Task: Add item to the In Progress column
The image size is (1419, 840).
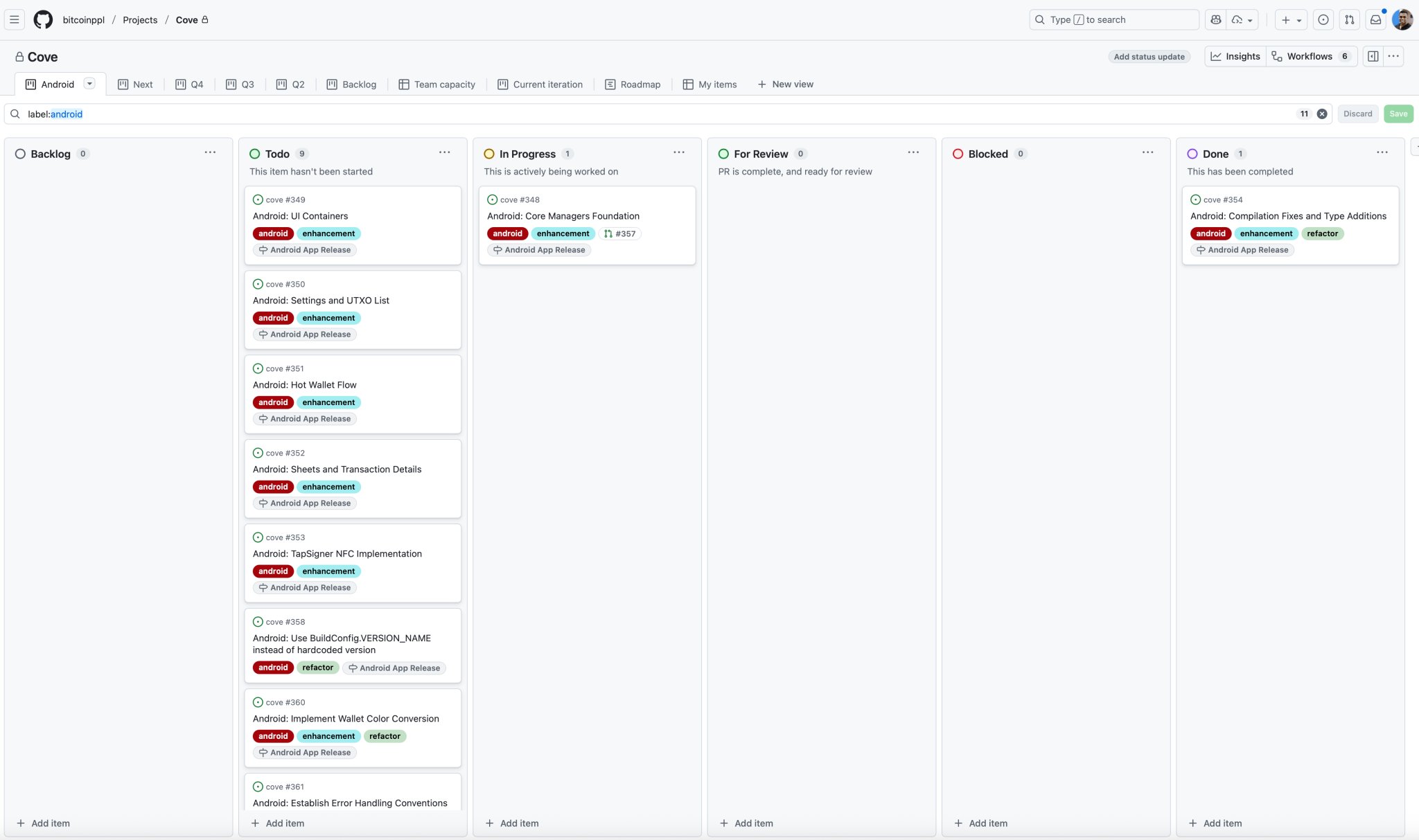Action: 512,823
